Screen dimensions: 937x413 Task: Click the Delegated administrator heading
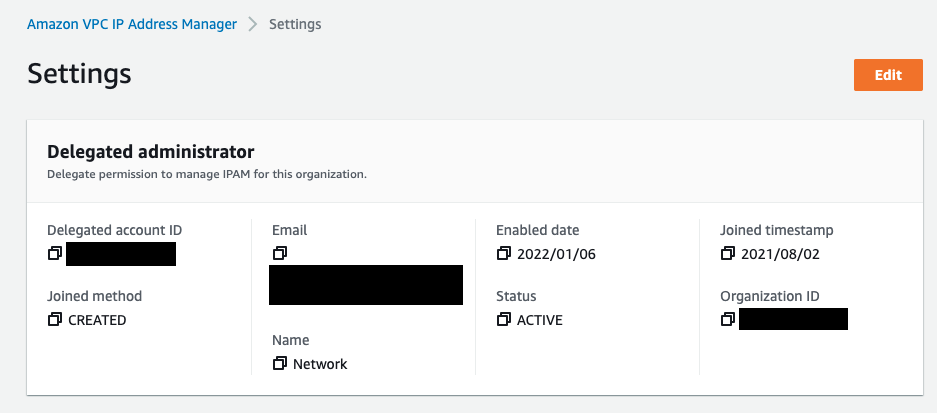[x=151, y=151]
